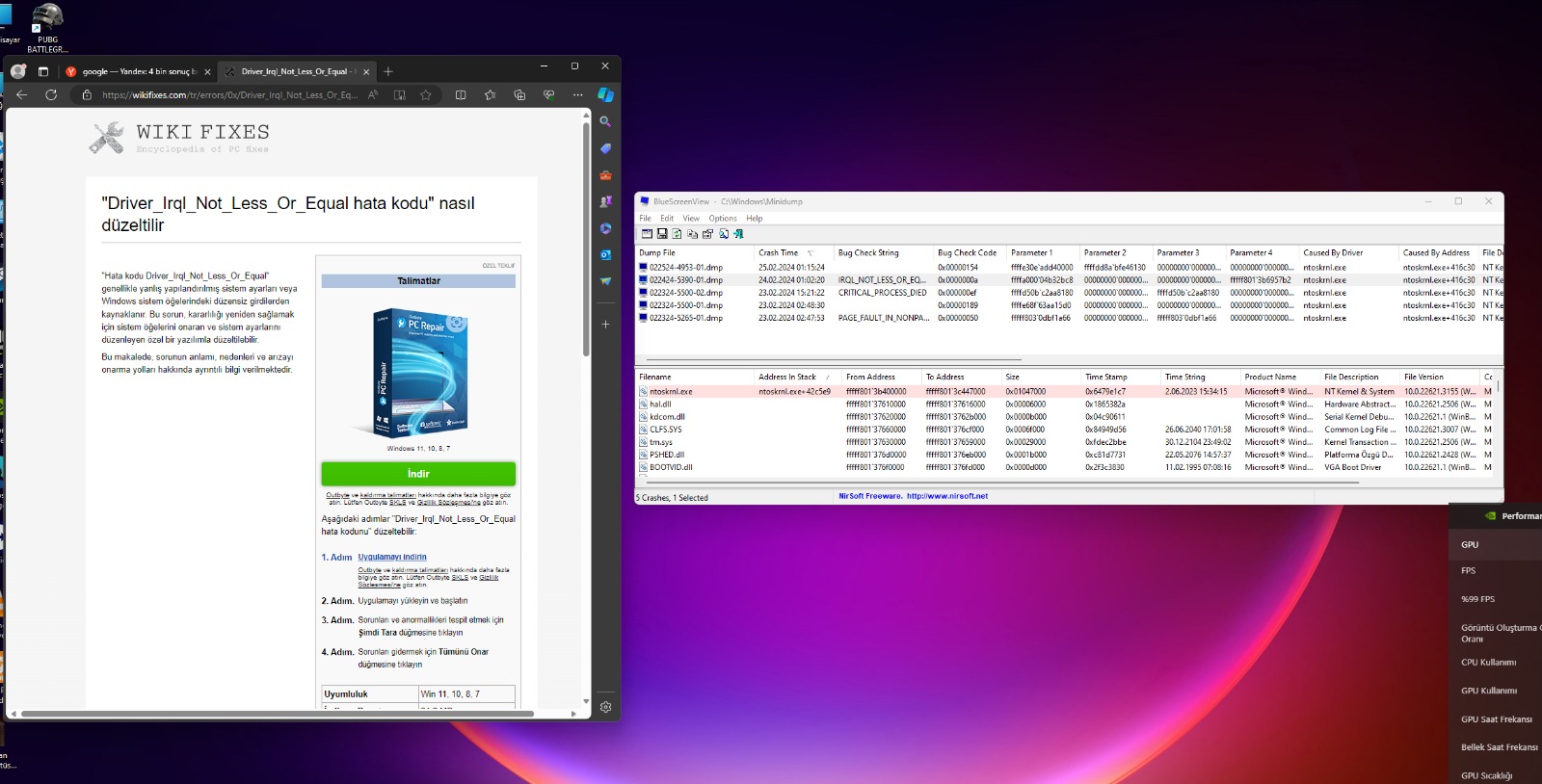Open the tab actions menu in Edge

[42, 71]
